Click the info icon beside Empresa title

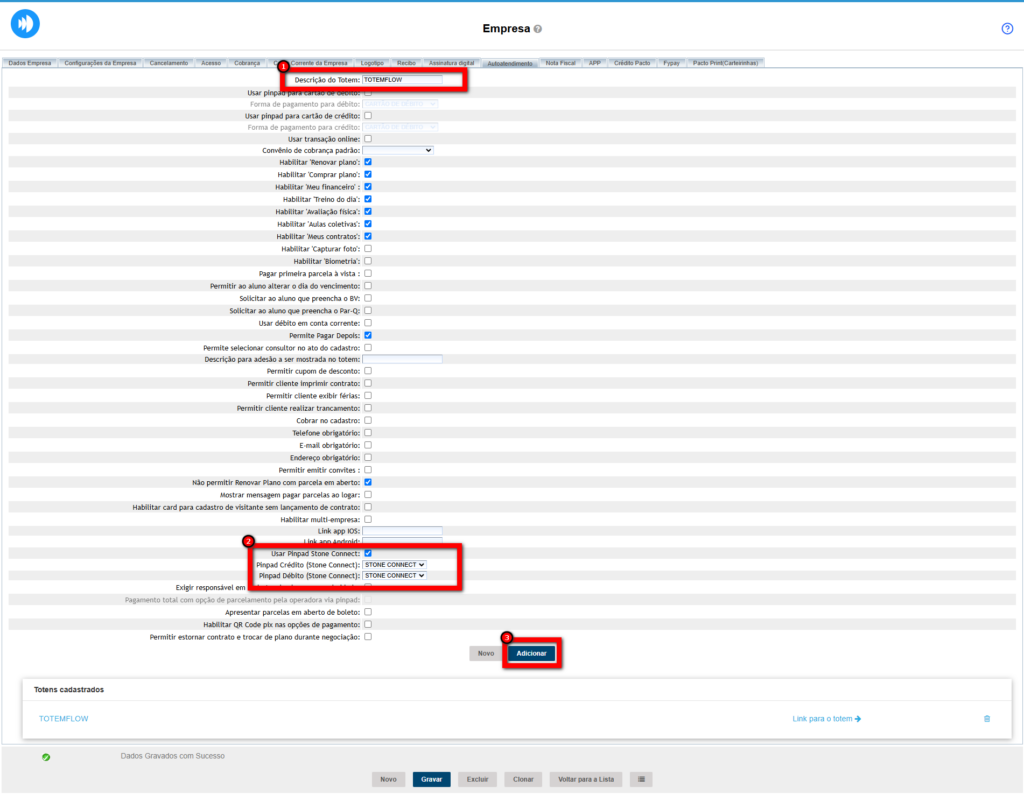pyautogui.click(x=538, y=30)
